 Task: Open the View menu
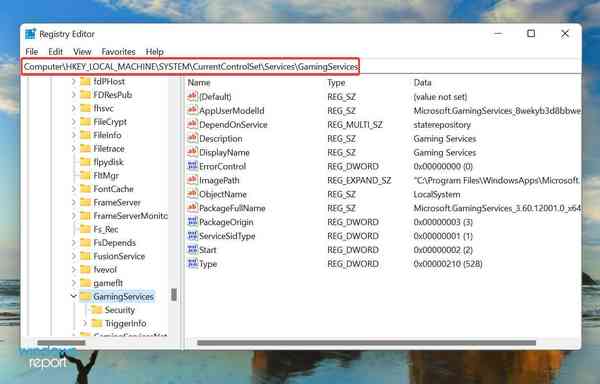click(82, 52)
